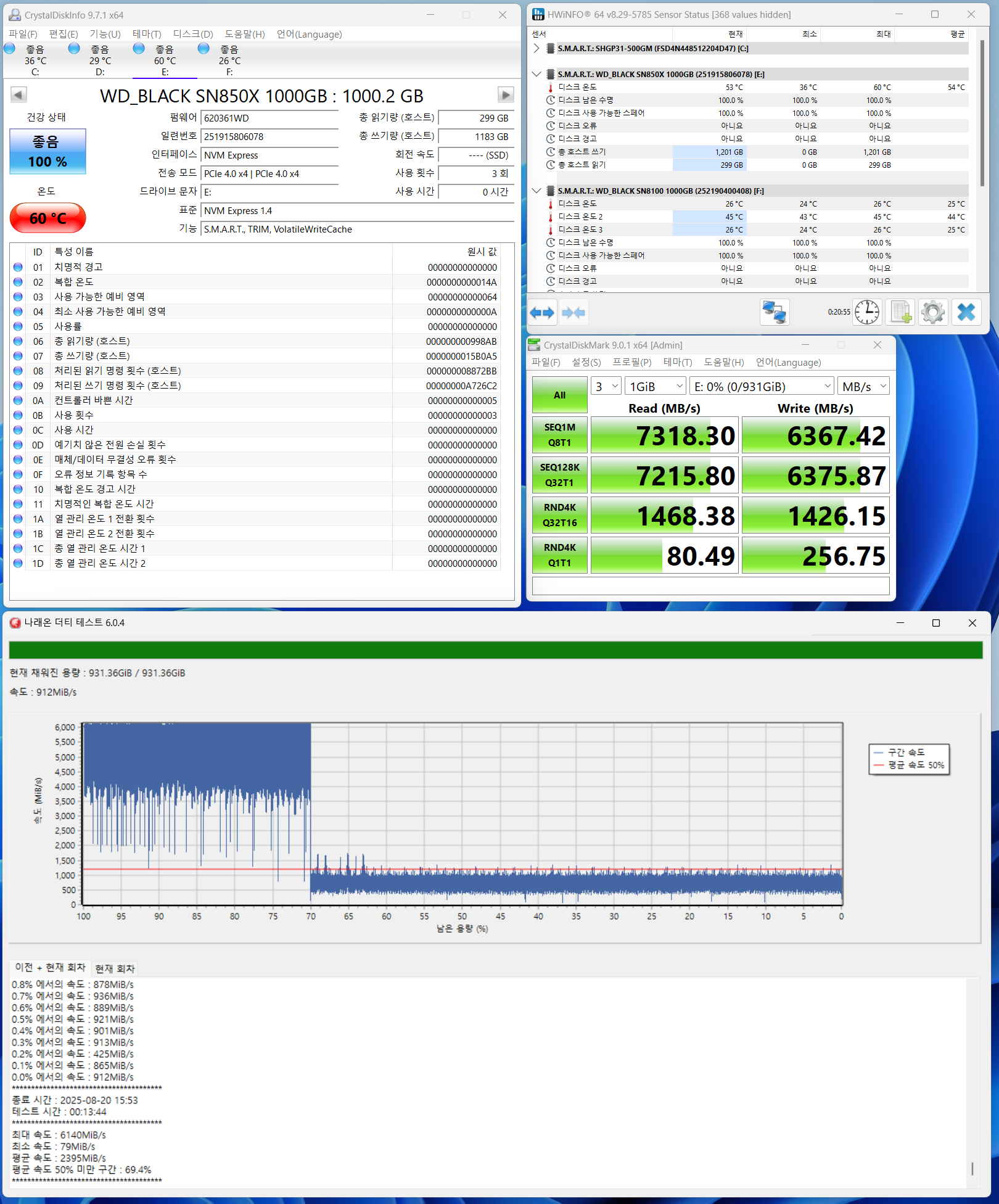
Task: Open 설정(S) menu in CrystalDiskMark
Action: 586,362
